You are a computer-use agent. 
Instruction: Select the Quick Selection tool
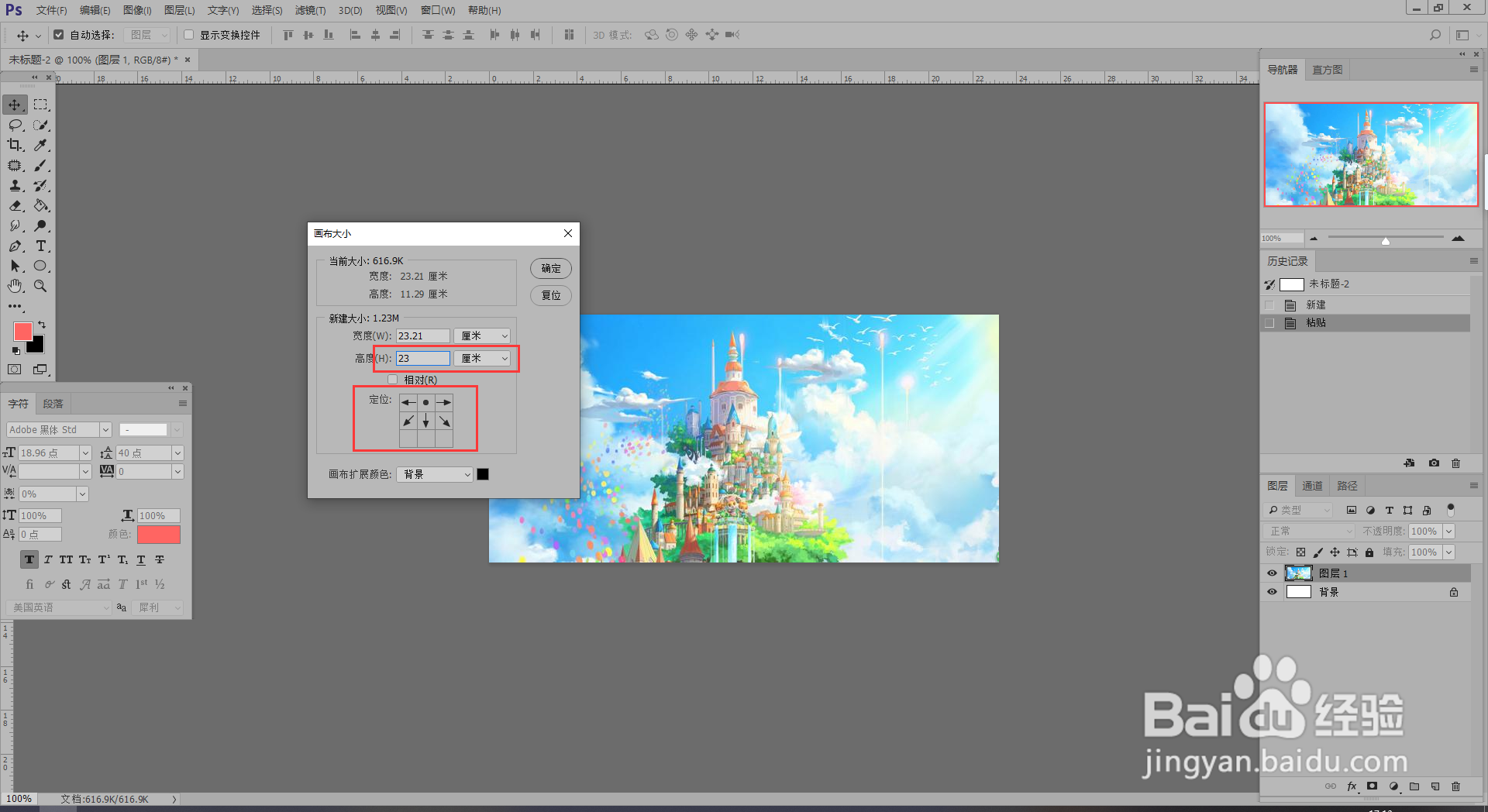(x=41, y=125)
